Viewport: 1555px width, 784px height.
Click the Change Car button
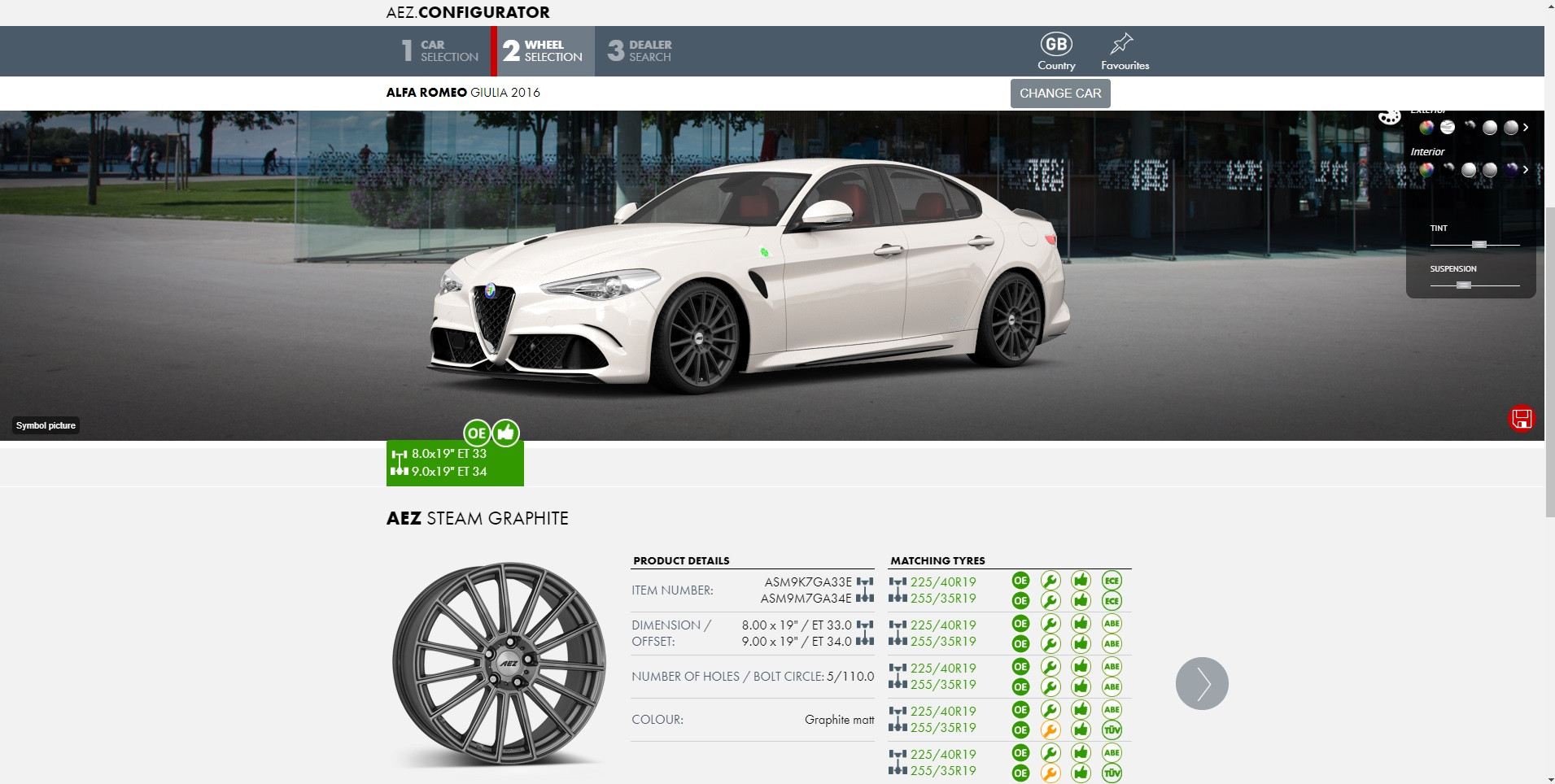click(x=1060, y=94)
